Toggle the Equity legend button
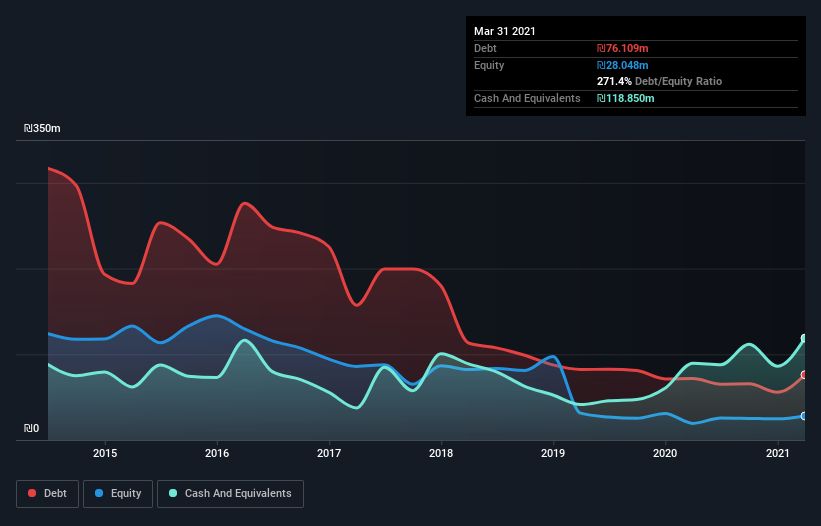Image resolution: width=821 pixels, height=526 pixels. 118,494
